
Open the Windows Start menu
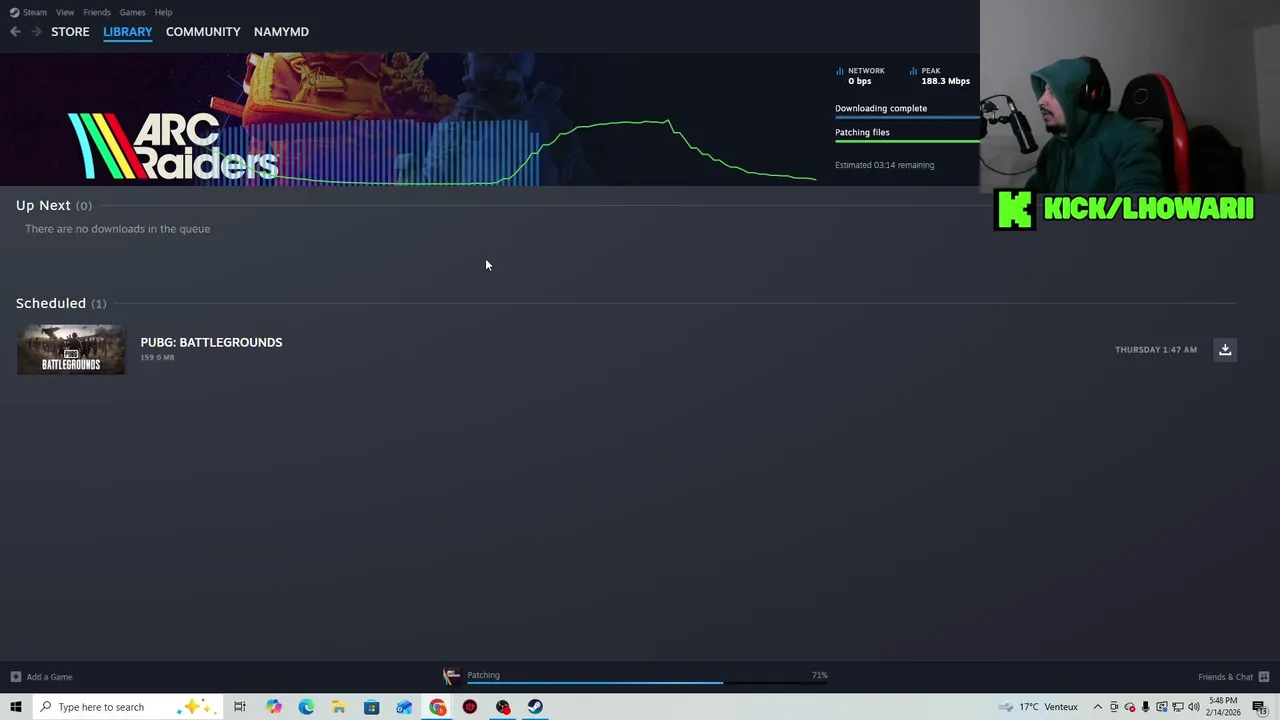click(15, 707)
